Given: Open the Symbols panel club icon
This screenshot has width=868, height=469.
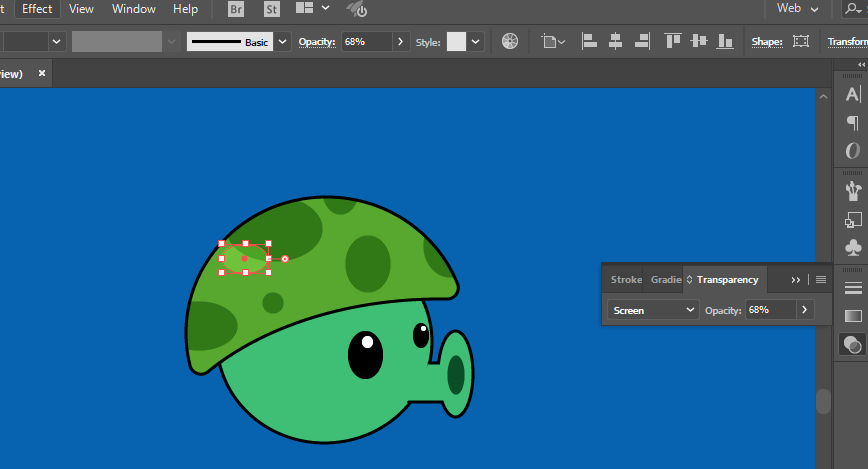Looking at the screenshot, I should 852,246.
